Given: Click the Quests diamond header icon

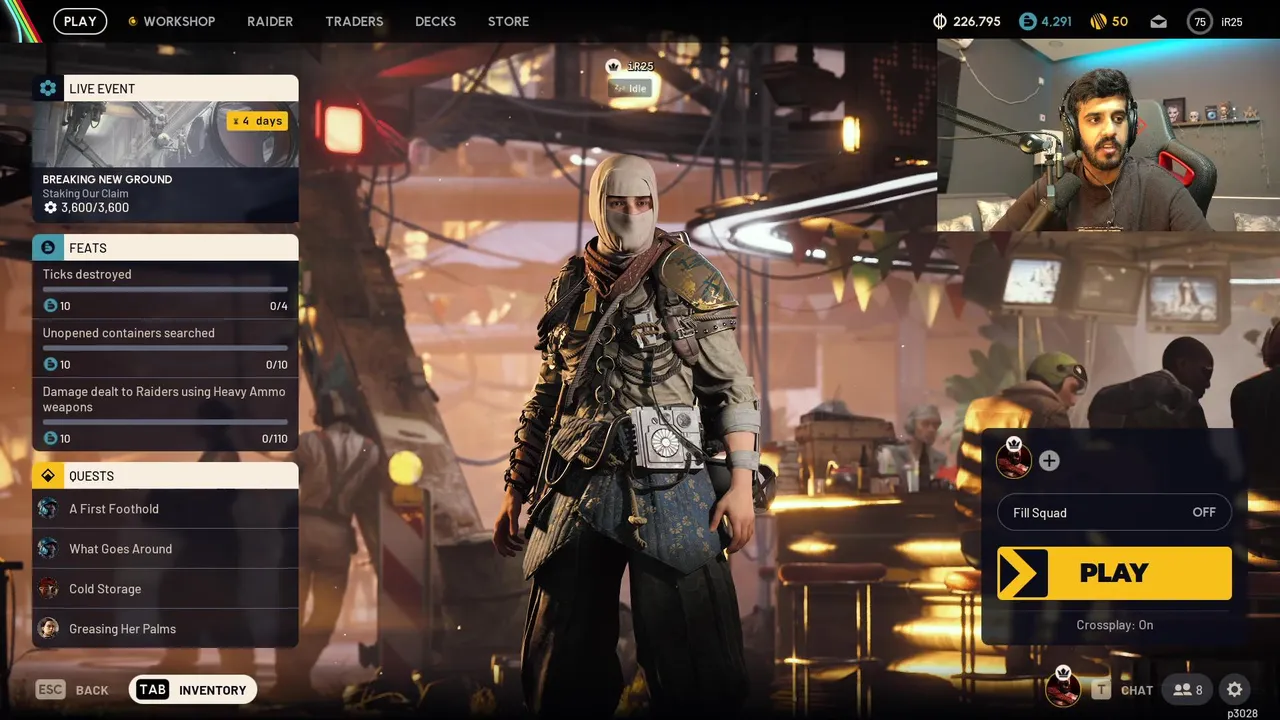Looking at the screenshot, I should tap(47, 475).
